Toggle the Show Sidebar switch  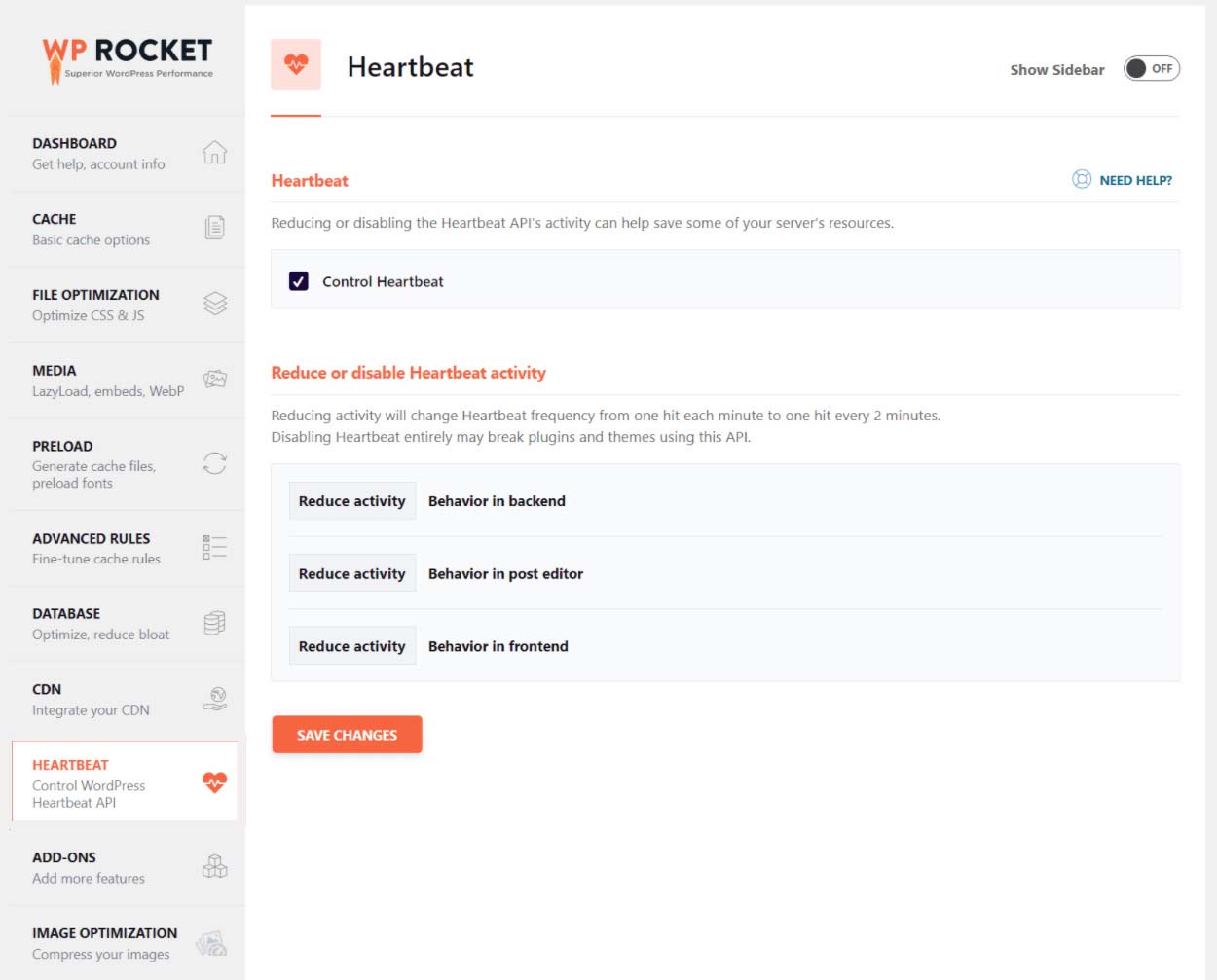(1152, 68)
